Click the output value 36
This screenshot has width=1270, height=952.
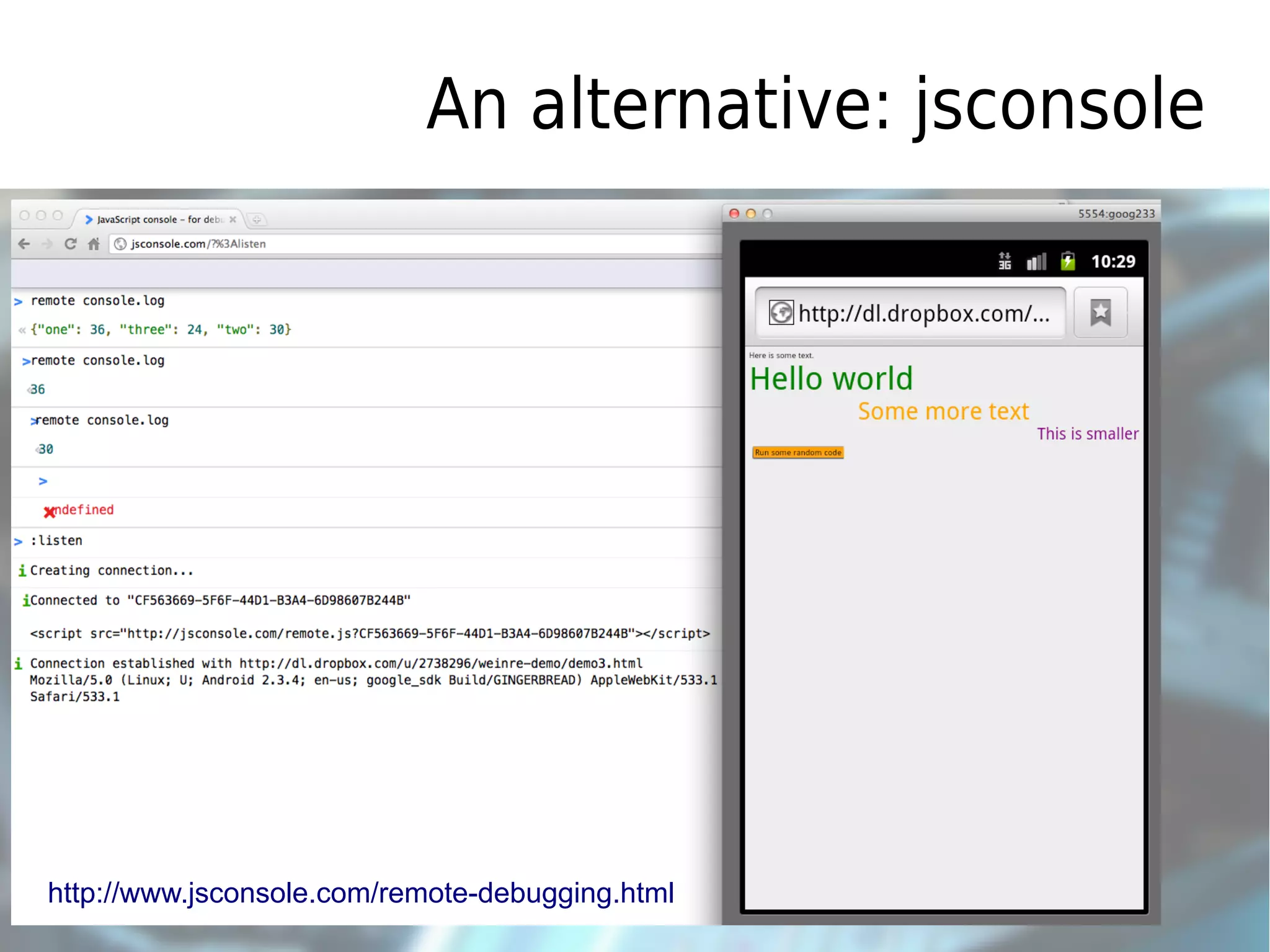pos(37,389)
